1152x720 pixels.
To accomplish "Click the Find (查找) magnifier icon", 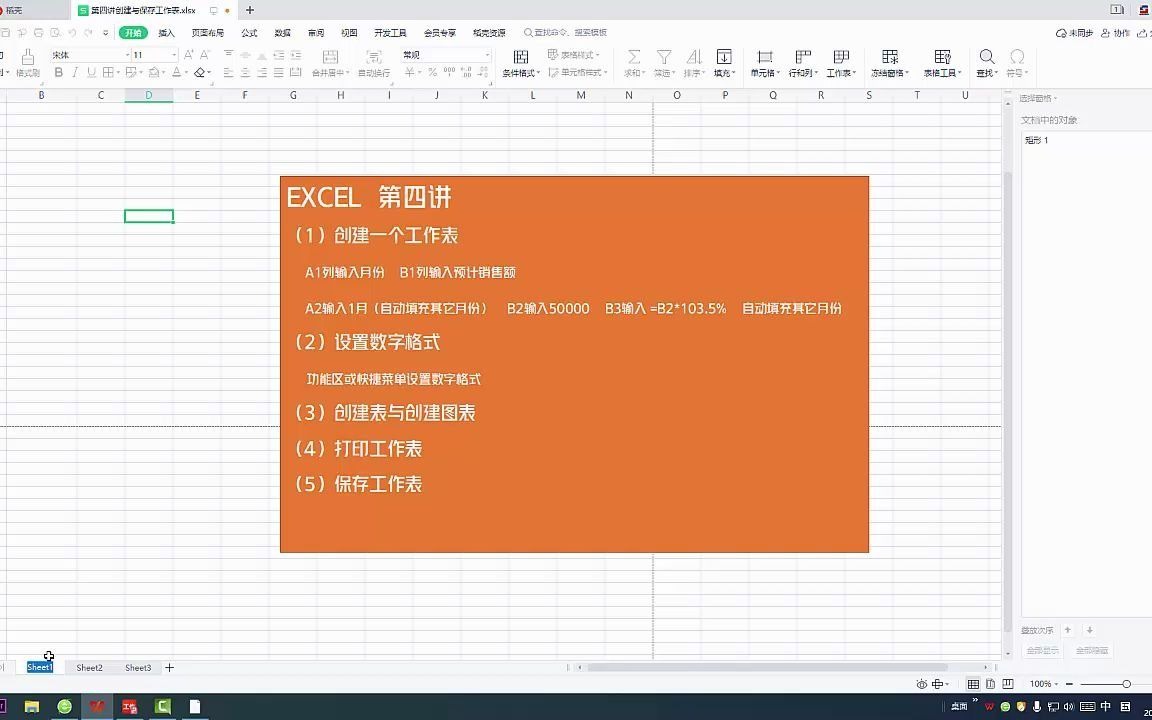I will (986, 57).
